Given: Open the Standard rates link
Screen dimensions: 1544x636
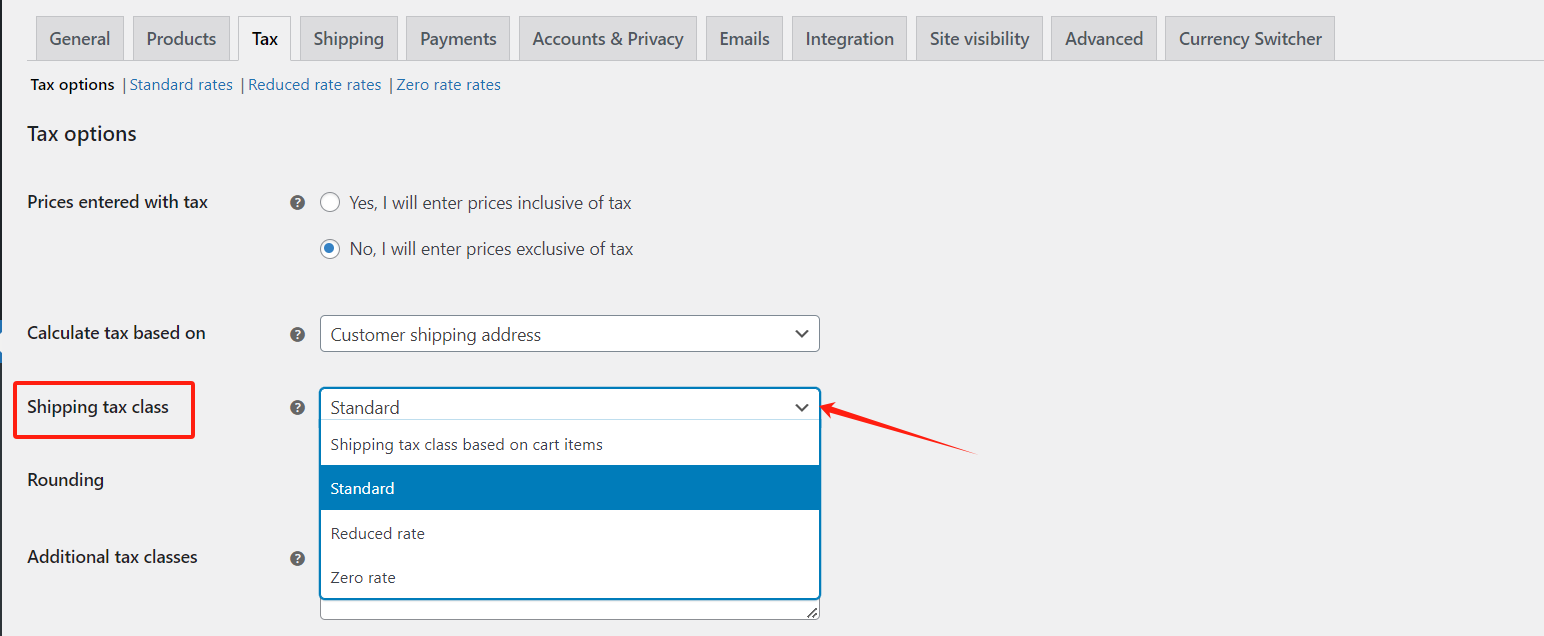Looking at the screenshot, I should [181, 85].
